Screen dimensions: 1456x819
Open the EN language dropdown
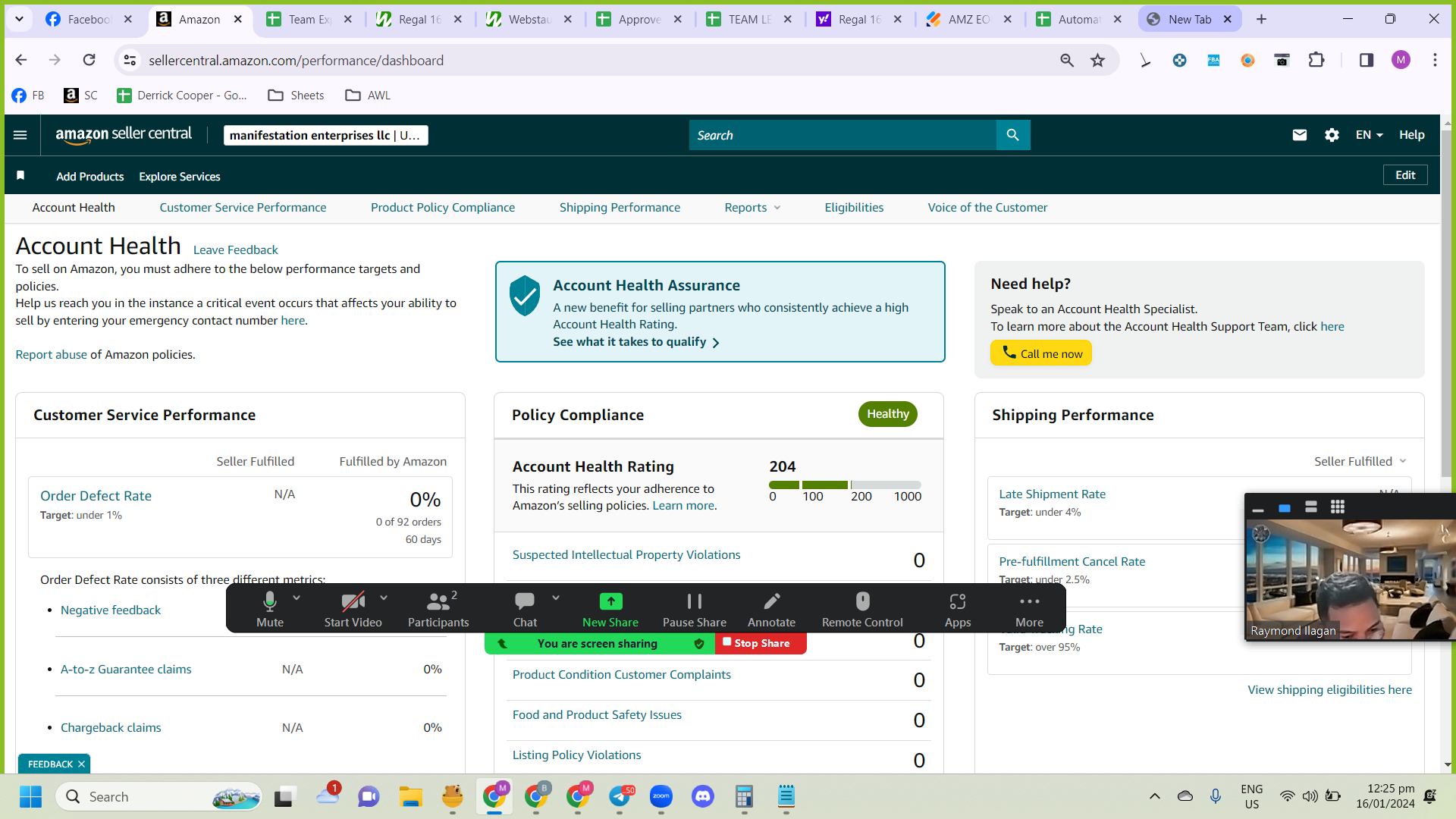1369,135
